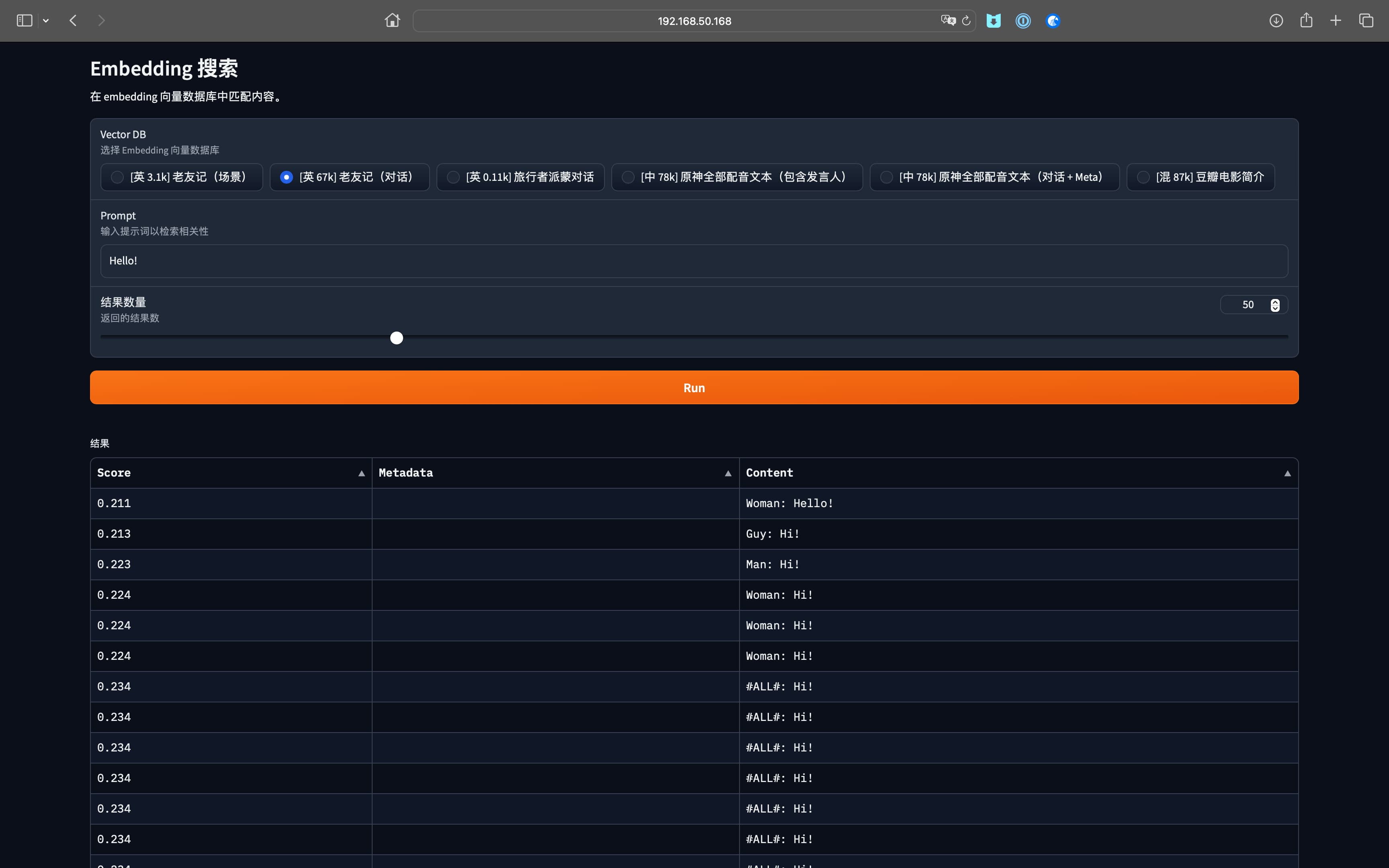
Task: Click the 结果数量 slider handle
Action: click(x=397, y=338)
